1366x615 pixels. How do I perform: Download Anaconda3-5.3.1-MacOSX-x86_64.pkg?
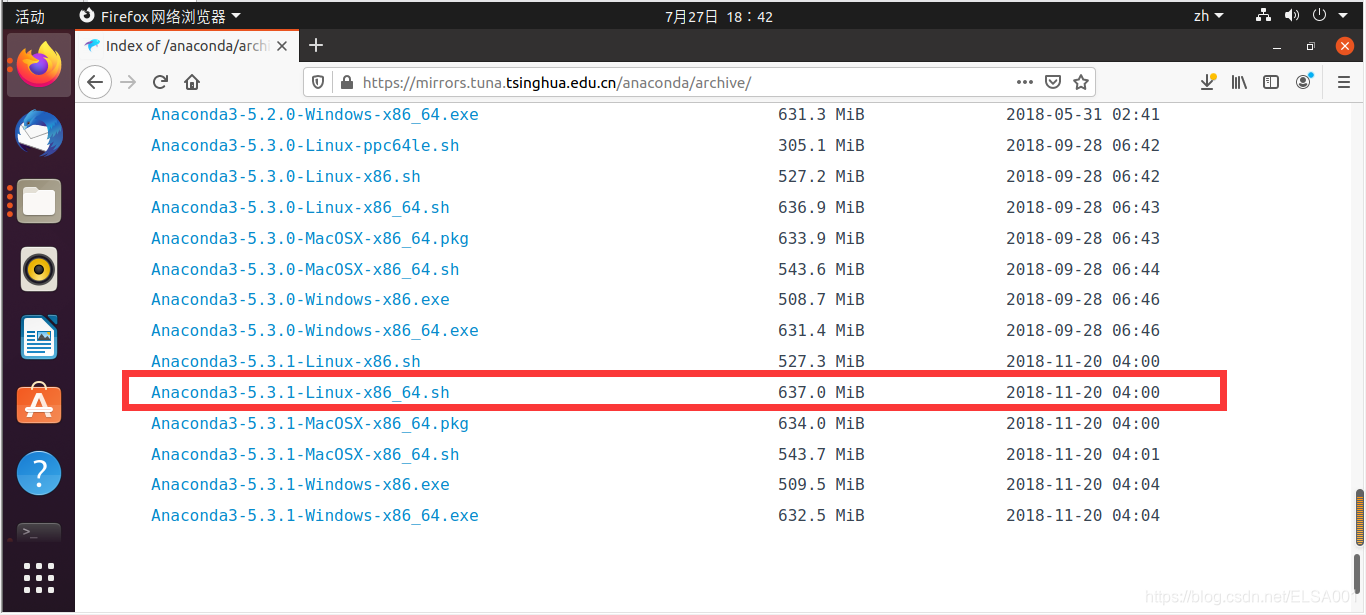click(310, 424)
